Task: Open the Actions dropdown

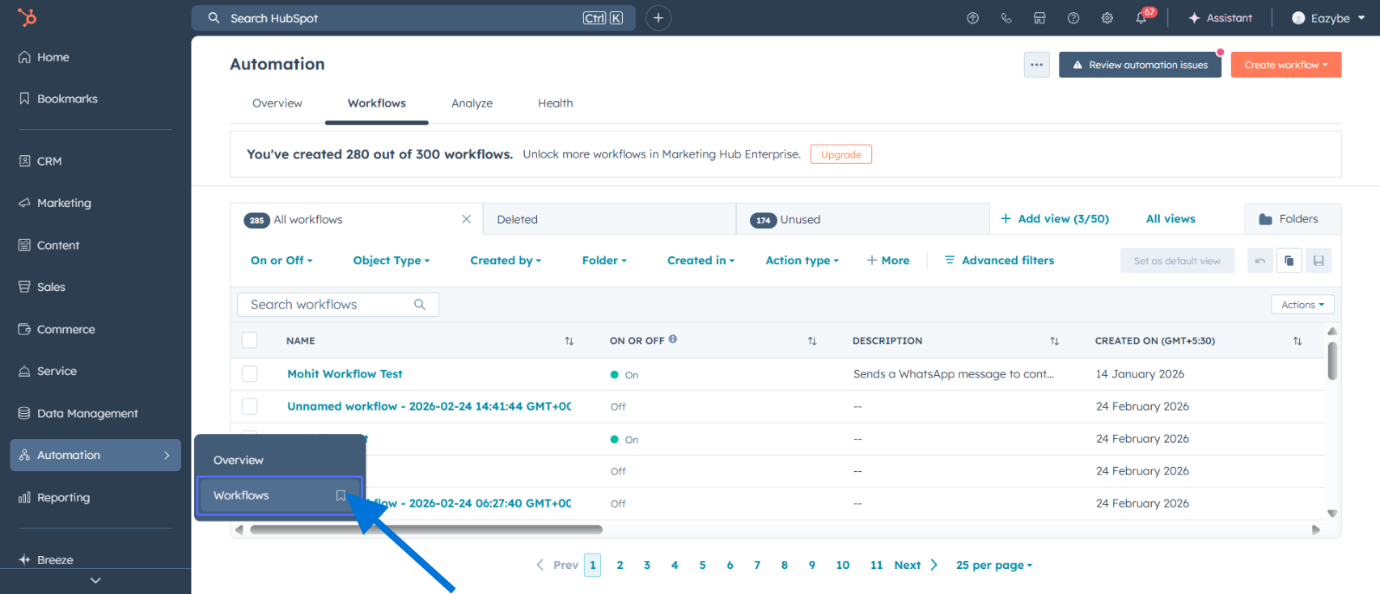Action: pos(1303,305)
